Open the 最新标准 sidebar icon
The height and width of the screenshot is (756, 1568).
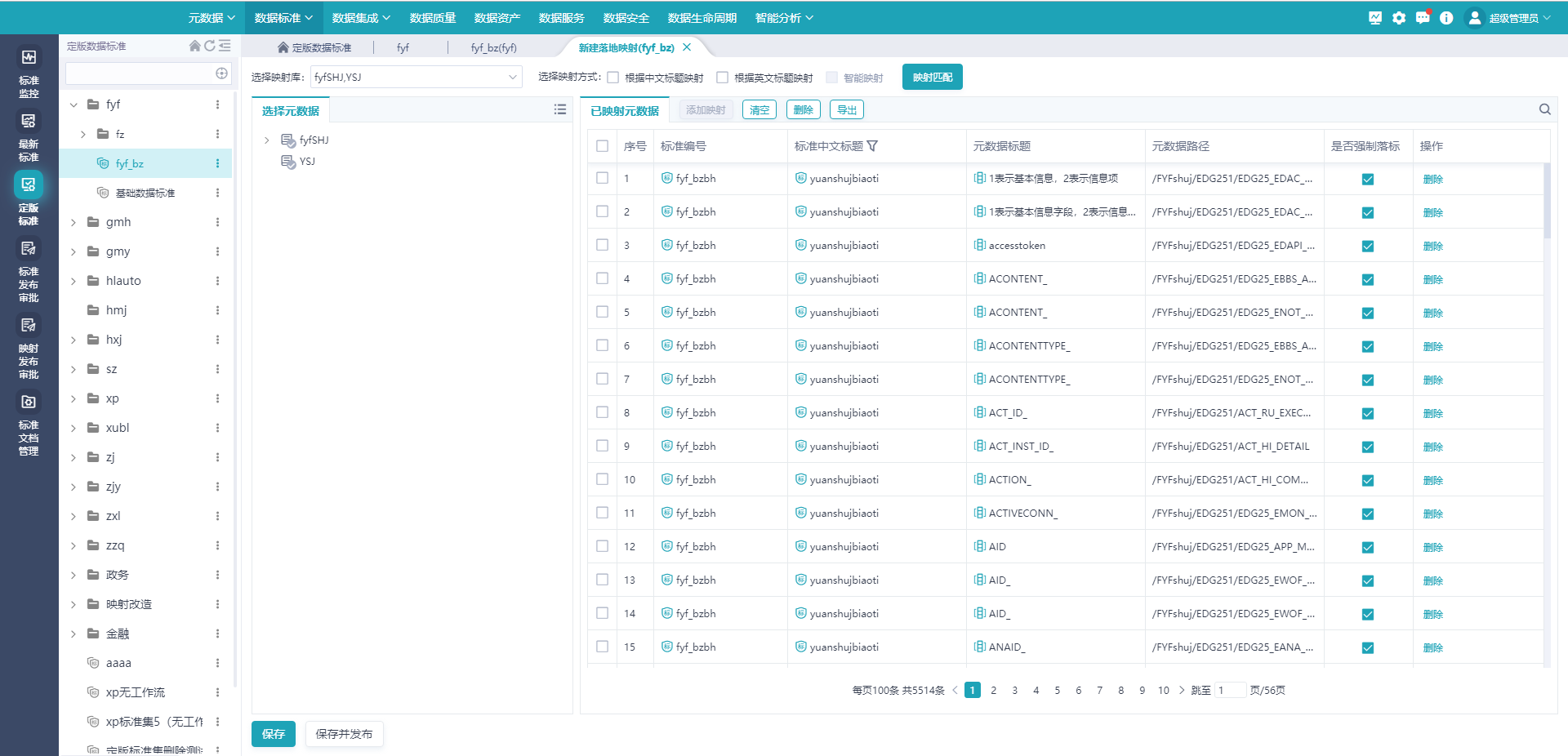click(x=29, y=136)
